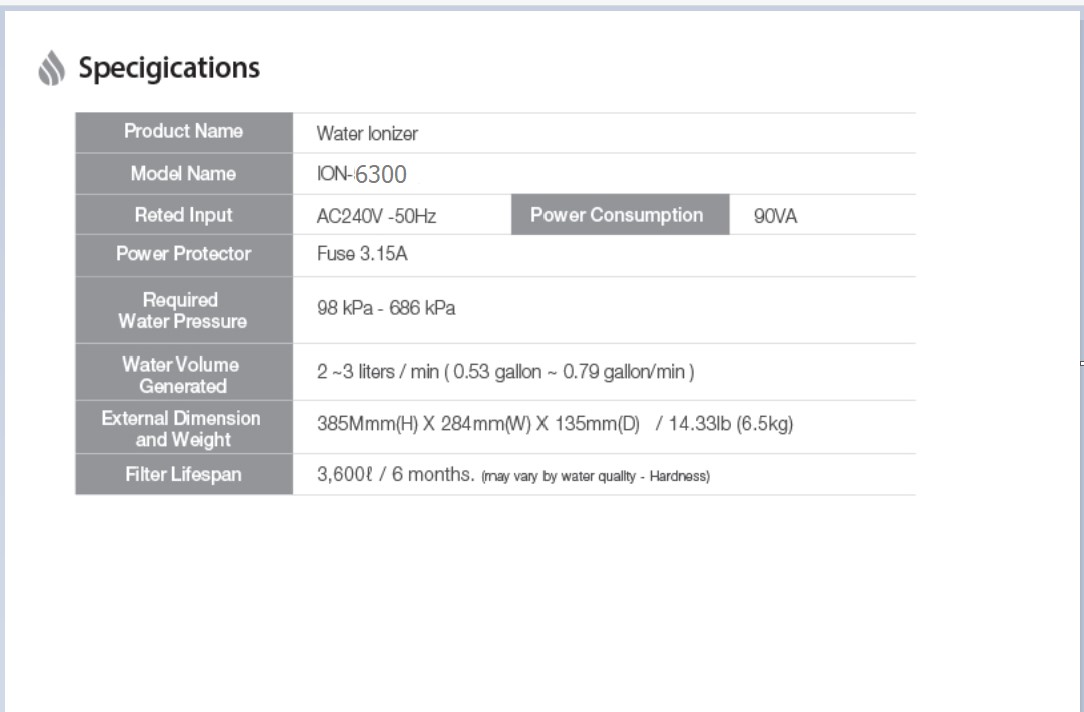The image size is (1084, 712).
Task: Click the 90VA value
Action: (x=775, y=216)
